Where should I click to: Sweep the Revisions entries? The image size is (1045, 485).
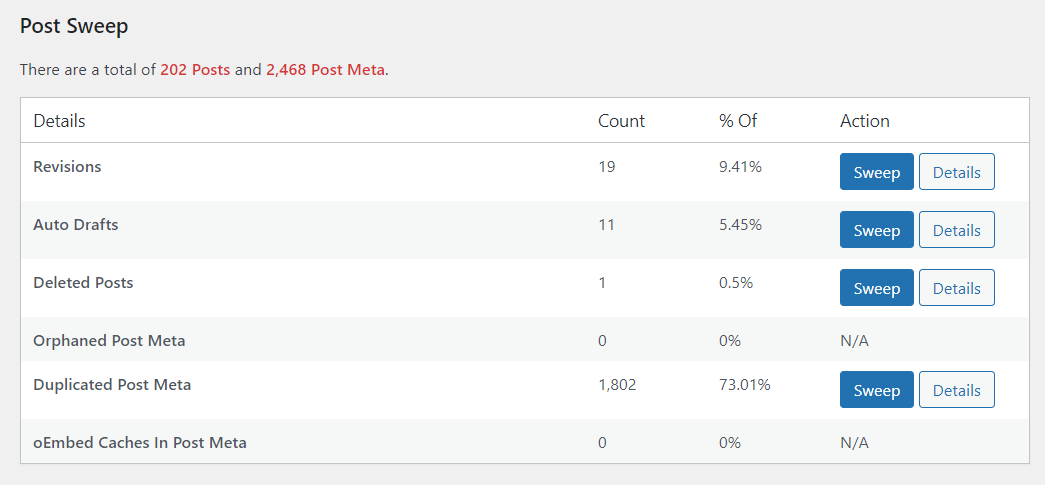click(876, 172)
